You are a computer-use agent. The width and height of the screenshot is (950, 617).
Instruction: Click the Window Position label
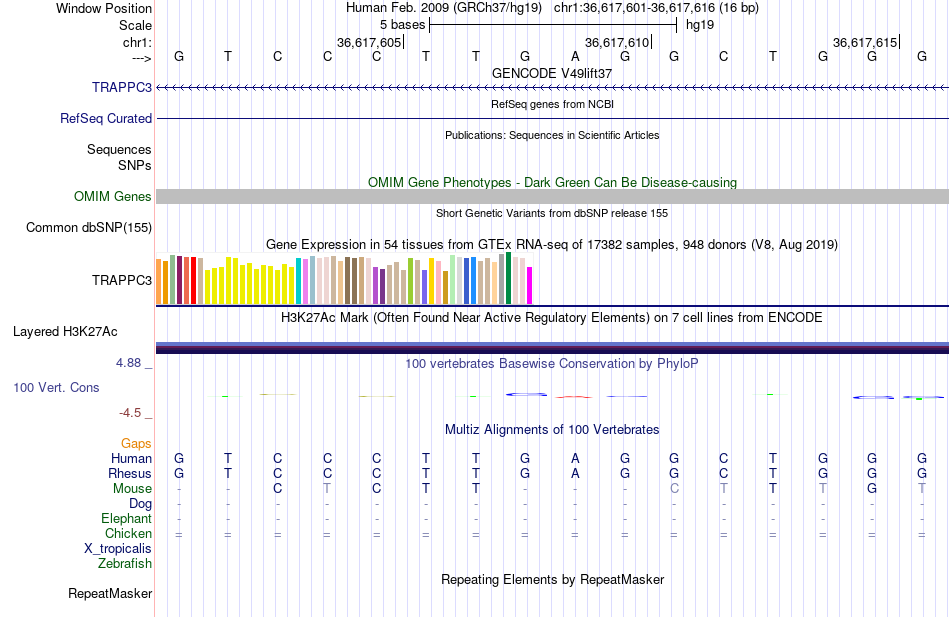pos(104,8)
